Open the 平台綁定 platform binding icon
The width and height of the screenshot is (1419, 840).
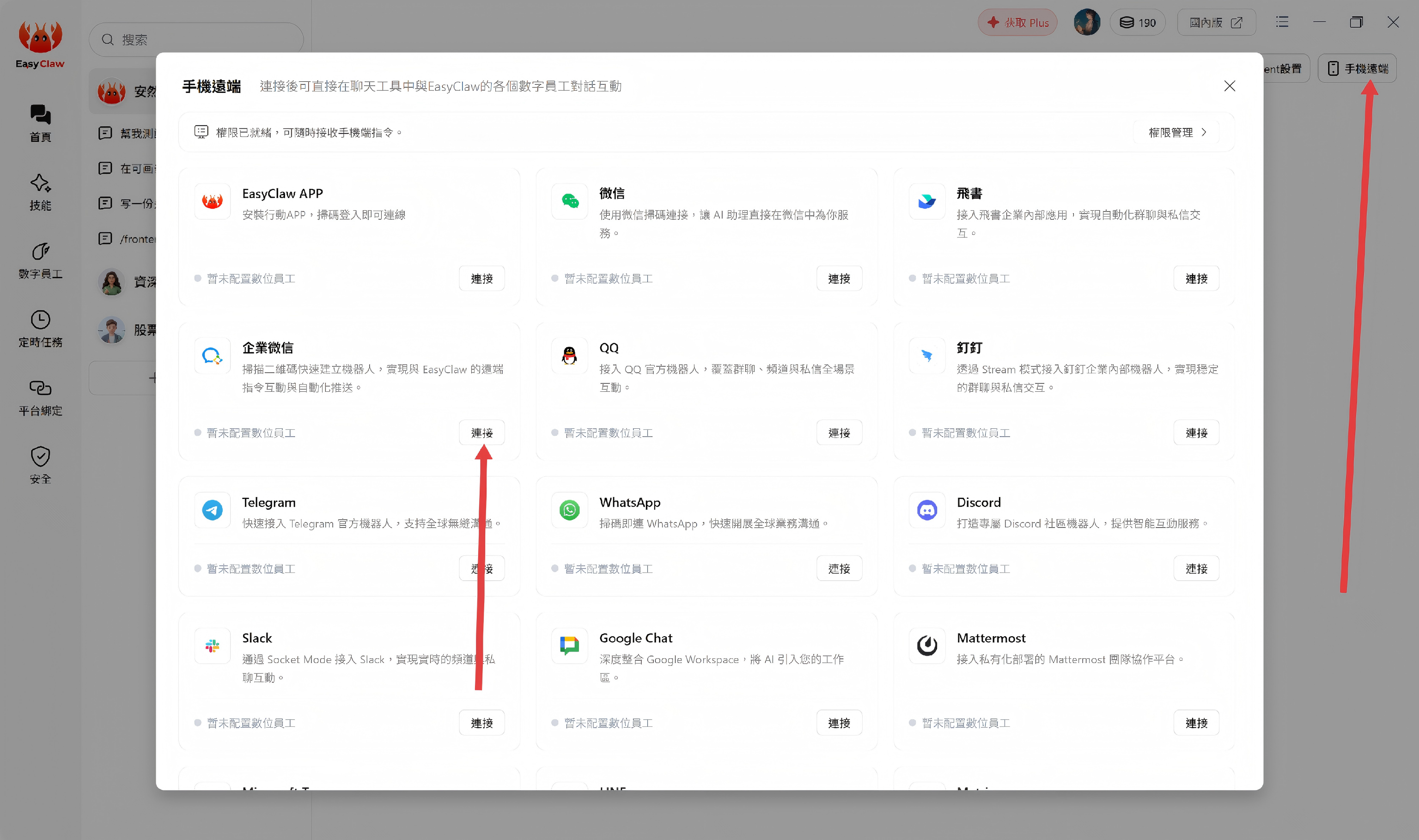click(x=40, y=397)
